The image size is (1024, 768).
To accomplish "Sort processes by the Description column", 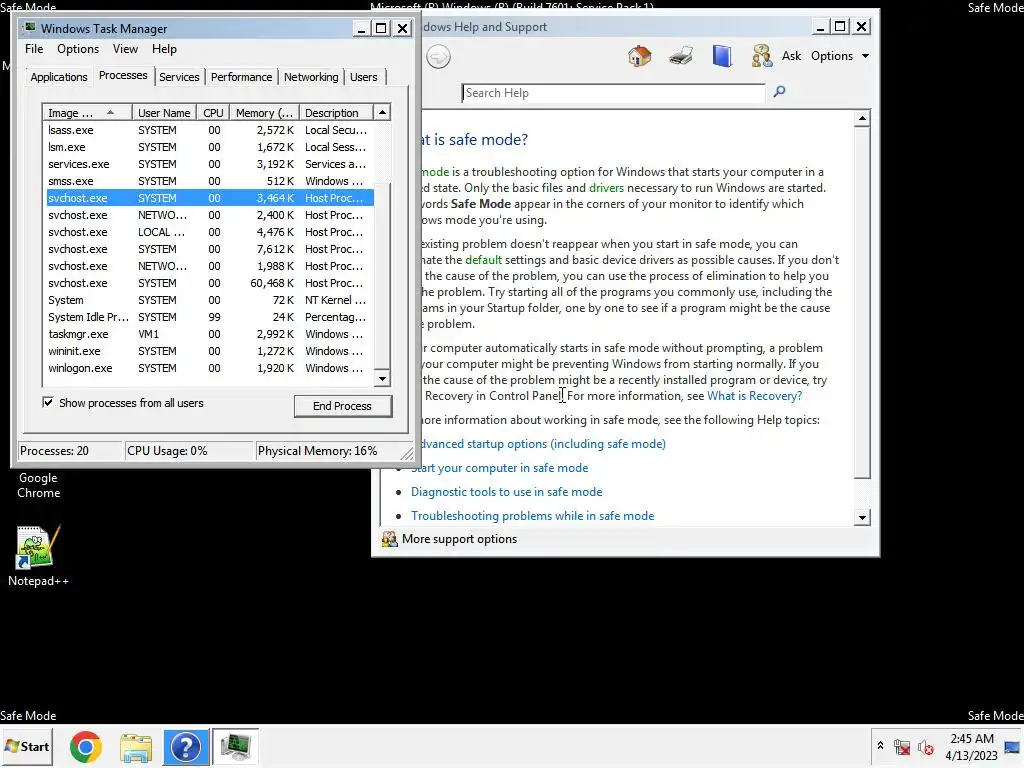I will click(x=336, y=112).
